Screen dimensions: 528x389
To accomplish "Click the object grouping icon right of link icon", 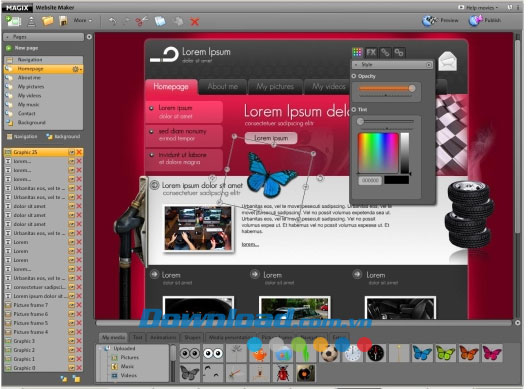I will (x=399, y=52).
